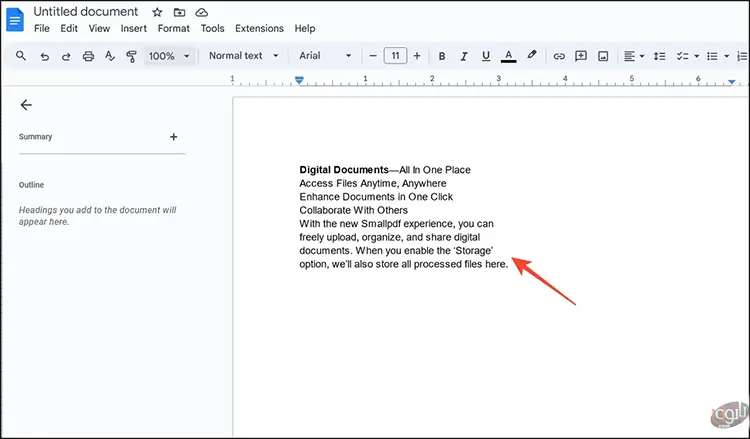Toggle bold formatting

(442, 56)
